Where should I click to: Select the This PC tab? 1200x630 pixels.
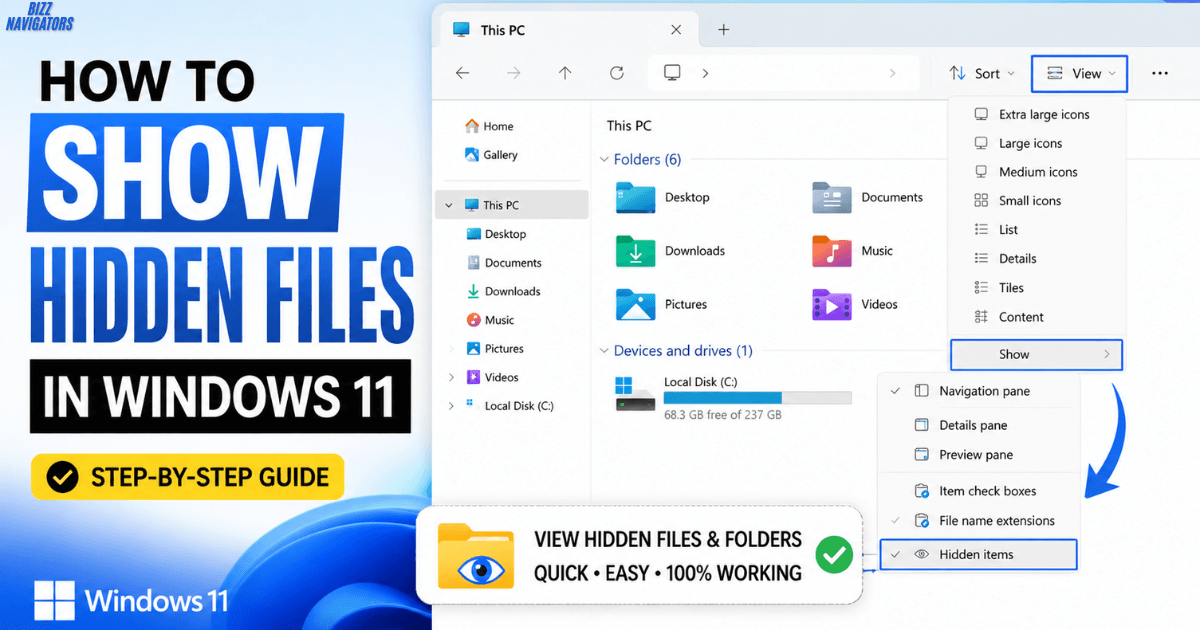point(569,30)
